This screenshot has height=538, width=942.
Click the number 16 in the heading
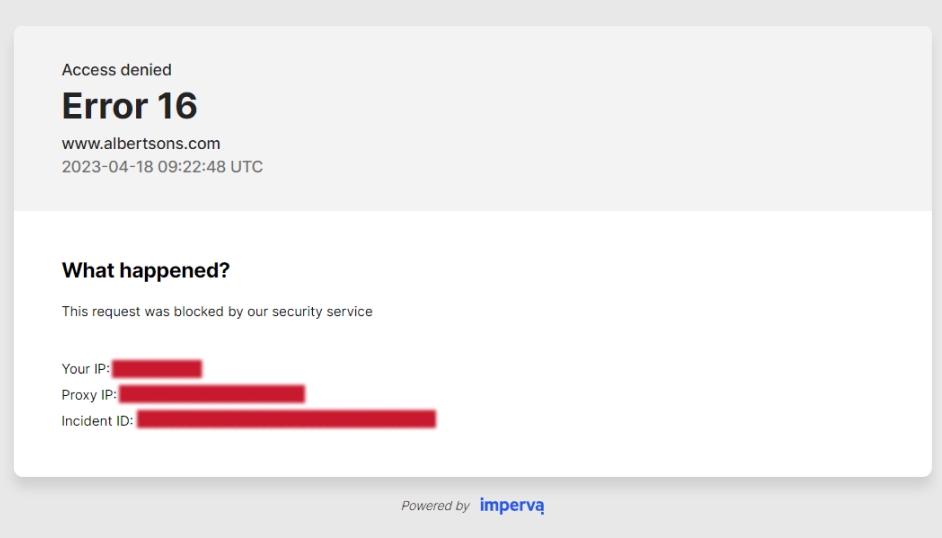[177, 106]
